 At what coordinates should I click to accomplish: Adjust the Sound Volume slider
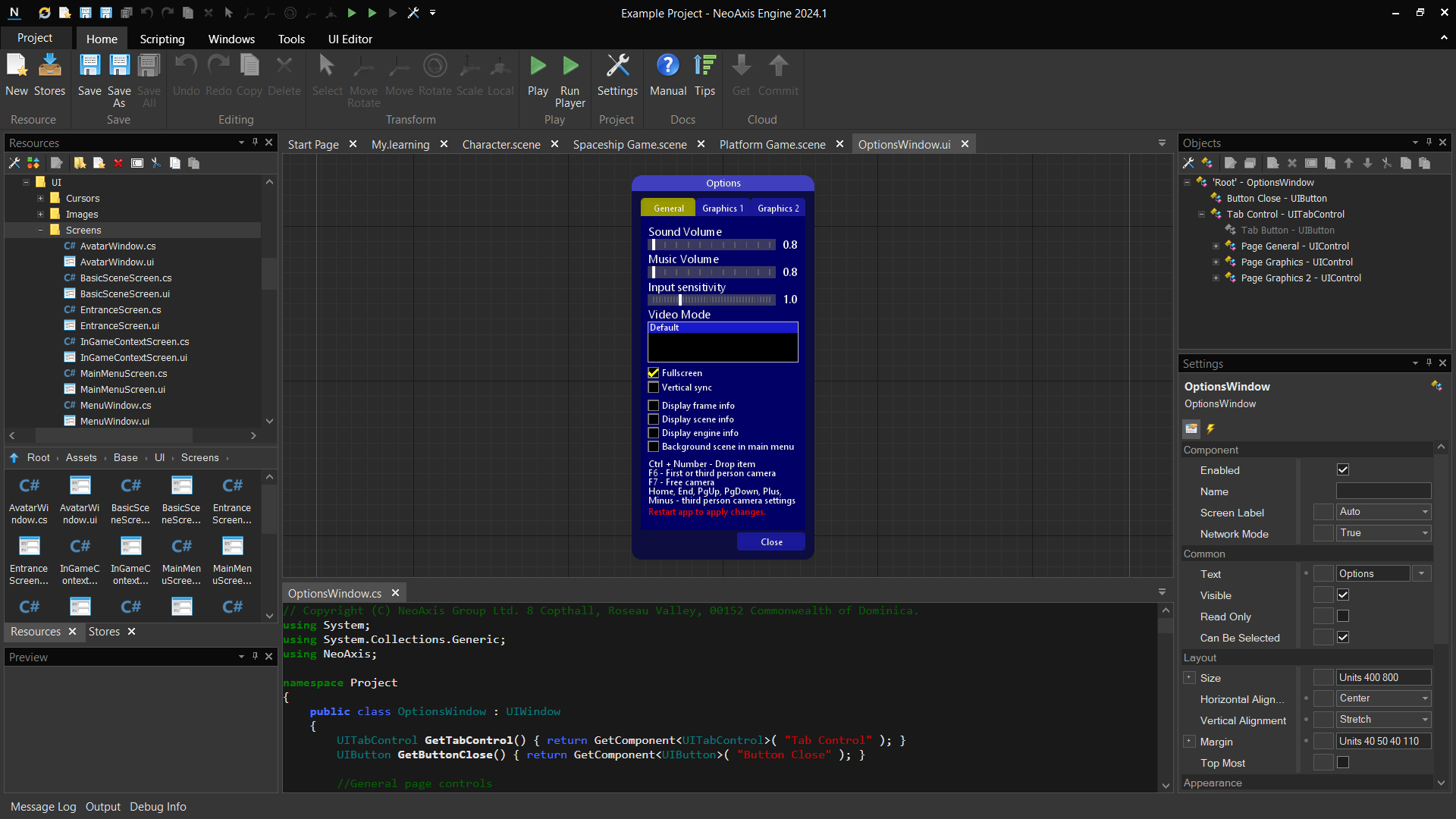(711, 245)
